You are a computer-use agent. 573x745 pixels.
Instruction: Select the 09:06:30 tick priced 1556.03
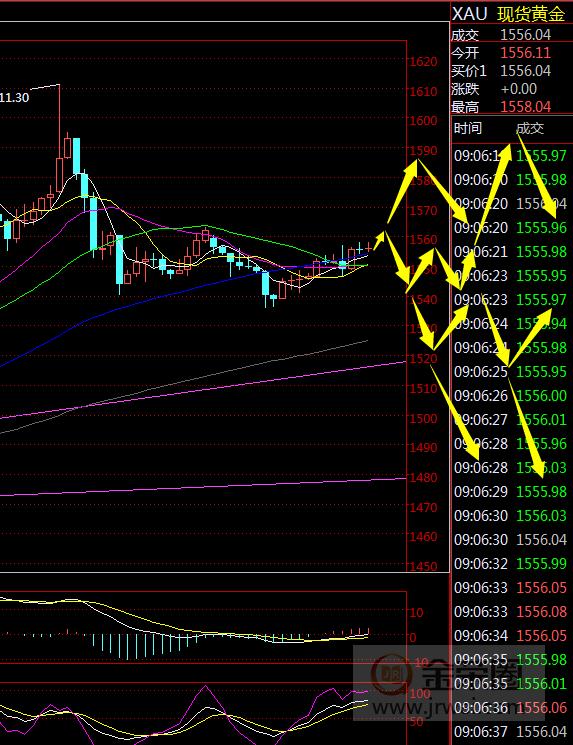tap(512, 516)
